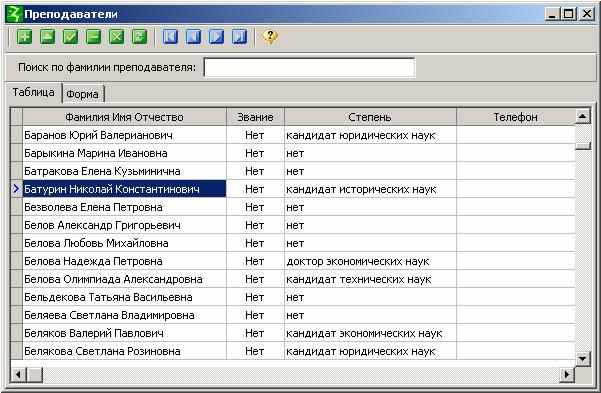This screenshot has width=601, height=393.
Task: Go to first record with blue icon
Action: (171, 37)
